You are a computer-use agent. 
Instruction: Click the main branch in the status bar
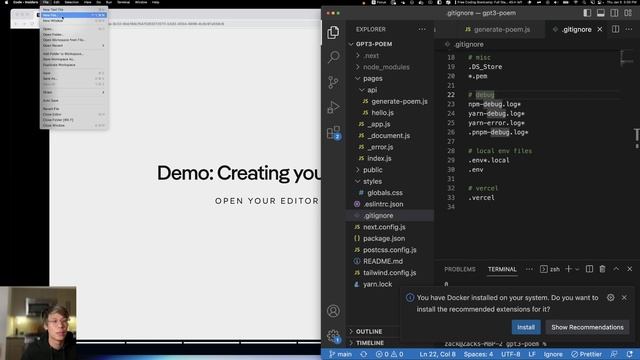coord(340,354)
